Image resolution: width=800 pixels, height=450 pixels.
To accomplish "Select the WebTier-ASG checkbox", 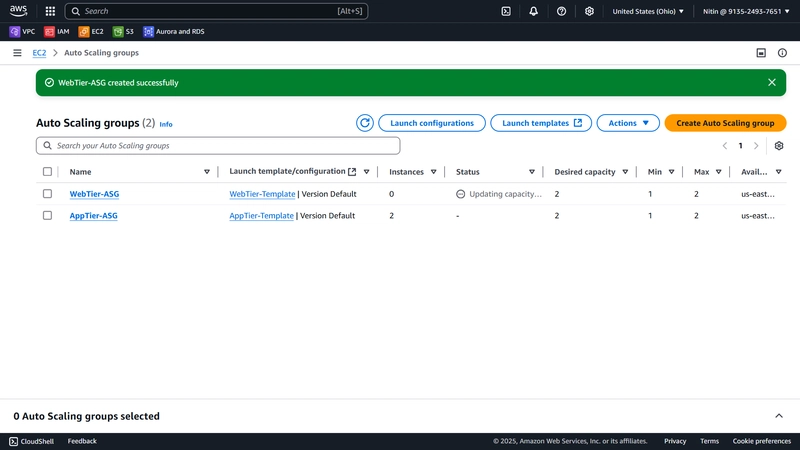I will [x=47, y=194].
